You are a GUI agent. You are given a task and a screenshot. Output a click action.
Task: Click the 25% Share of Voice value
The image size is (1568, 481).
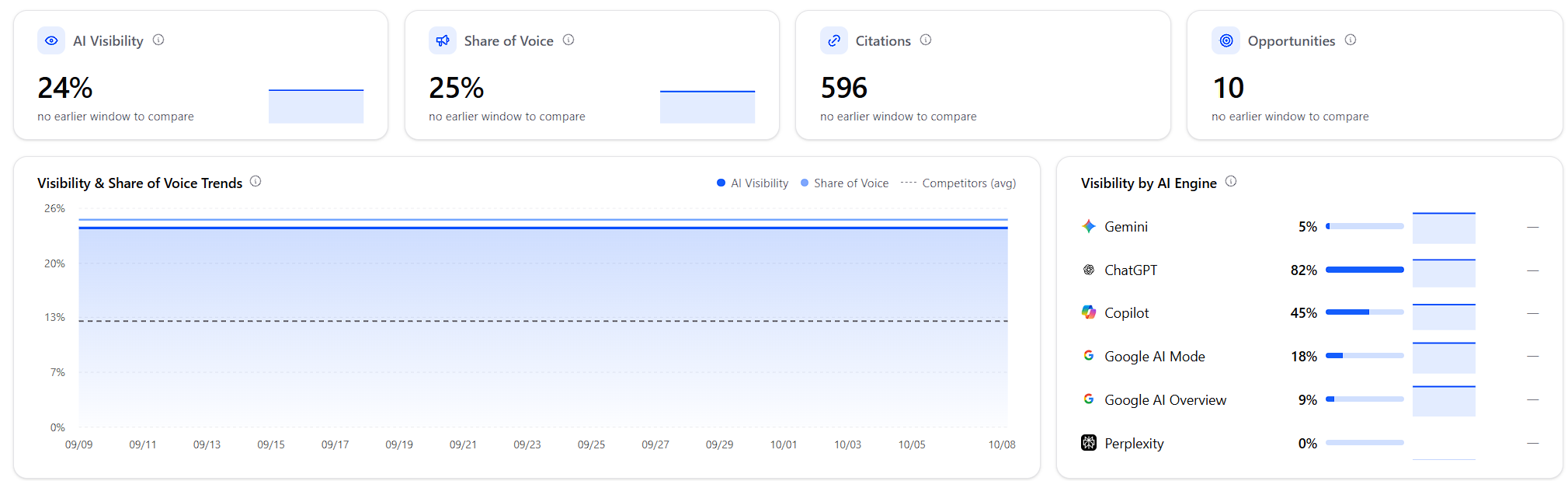point(457,88)
